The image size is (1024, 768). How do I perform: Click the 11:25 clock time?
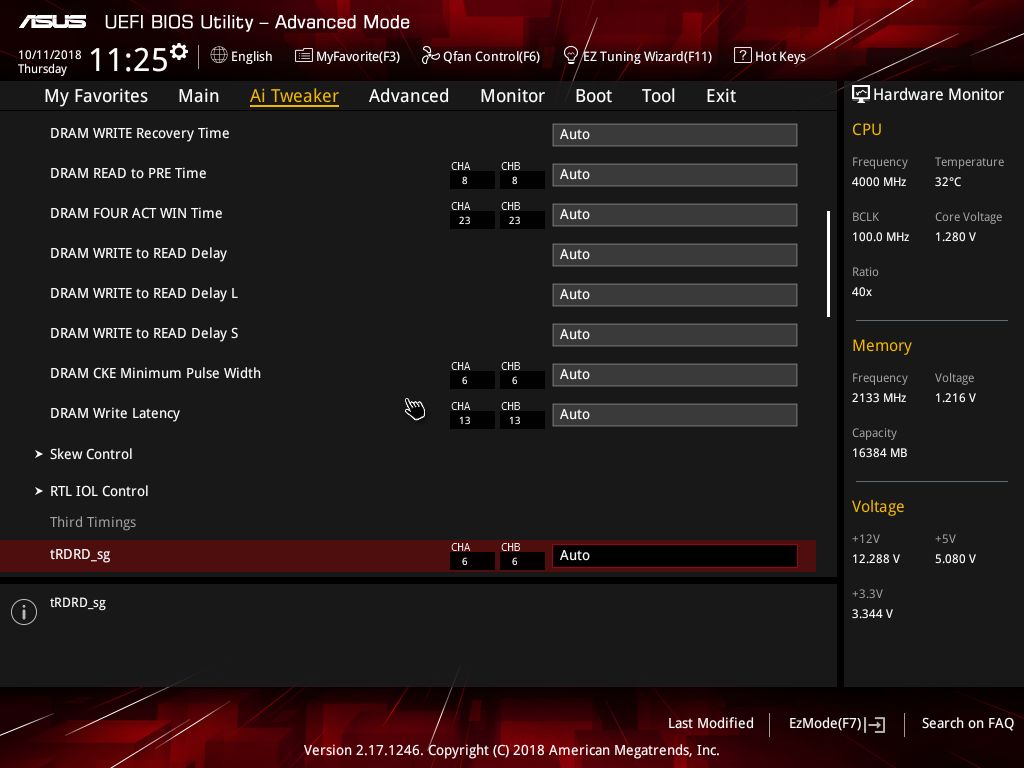(x=129, y=60)
